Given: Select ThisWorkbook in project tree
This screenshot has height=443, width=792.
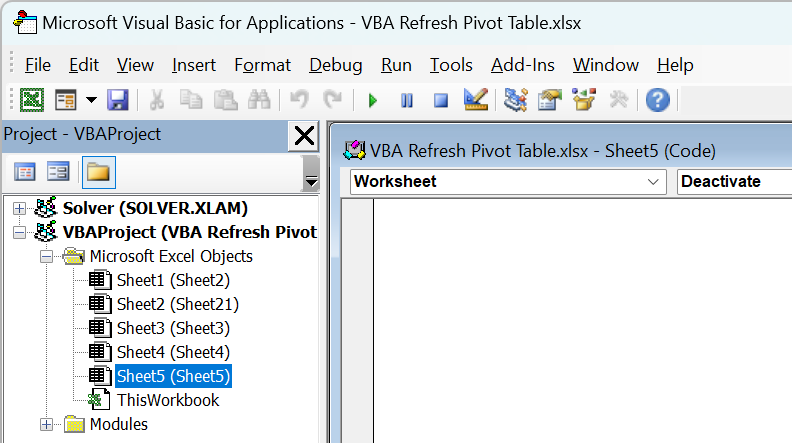Looking at the screenshot, I should [x=168, y=401].
